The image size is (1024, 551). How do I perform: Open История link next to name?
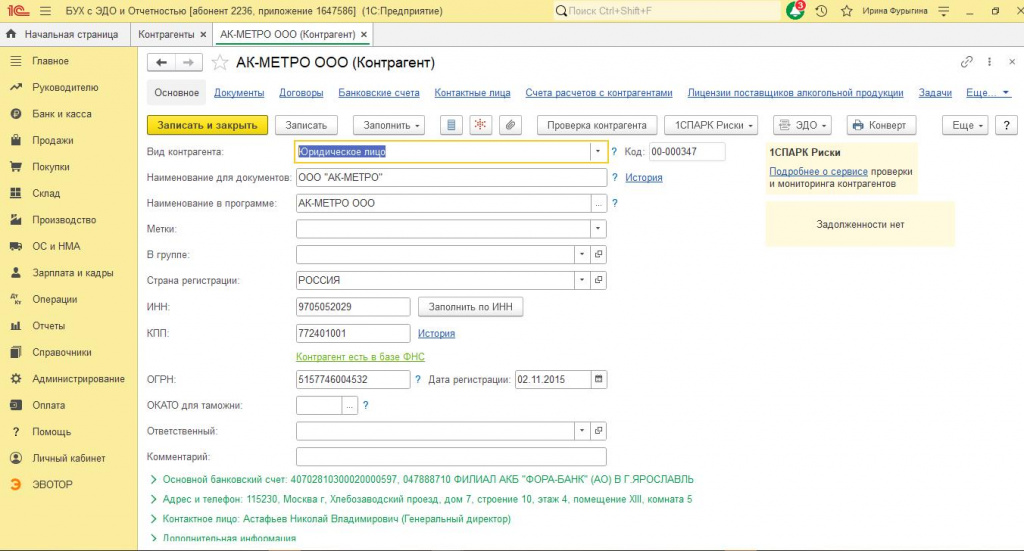click(x=644, y=178)
